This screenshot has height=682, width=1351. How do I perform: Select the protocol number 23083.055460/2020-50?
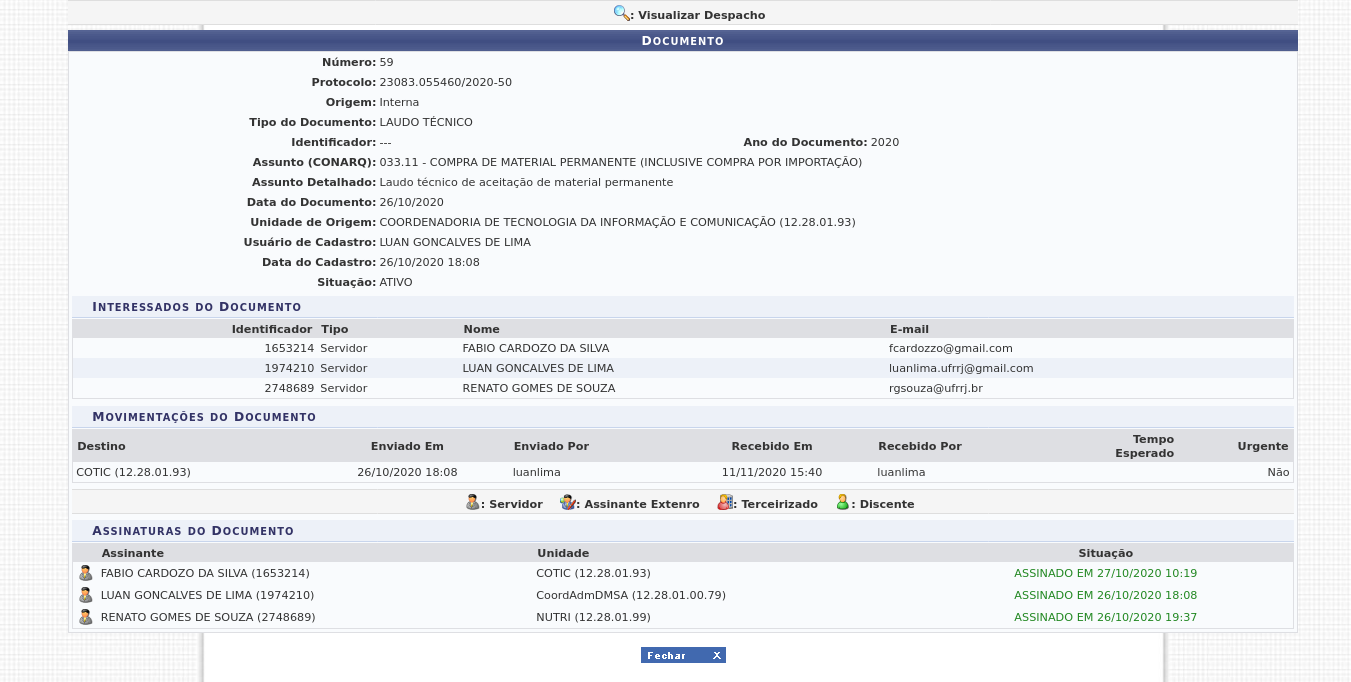445,83
